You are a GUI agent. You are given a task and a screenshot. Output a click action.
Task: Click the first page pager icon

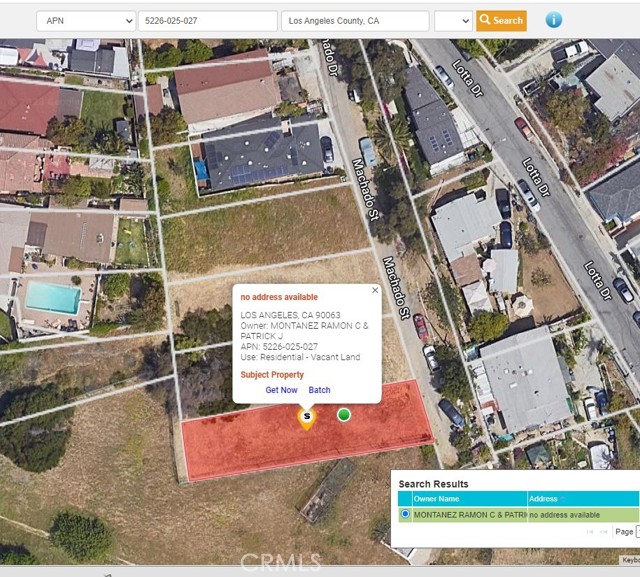click(590, 531)
